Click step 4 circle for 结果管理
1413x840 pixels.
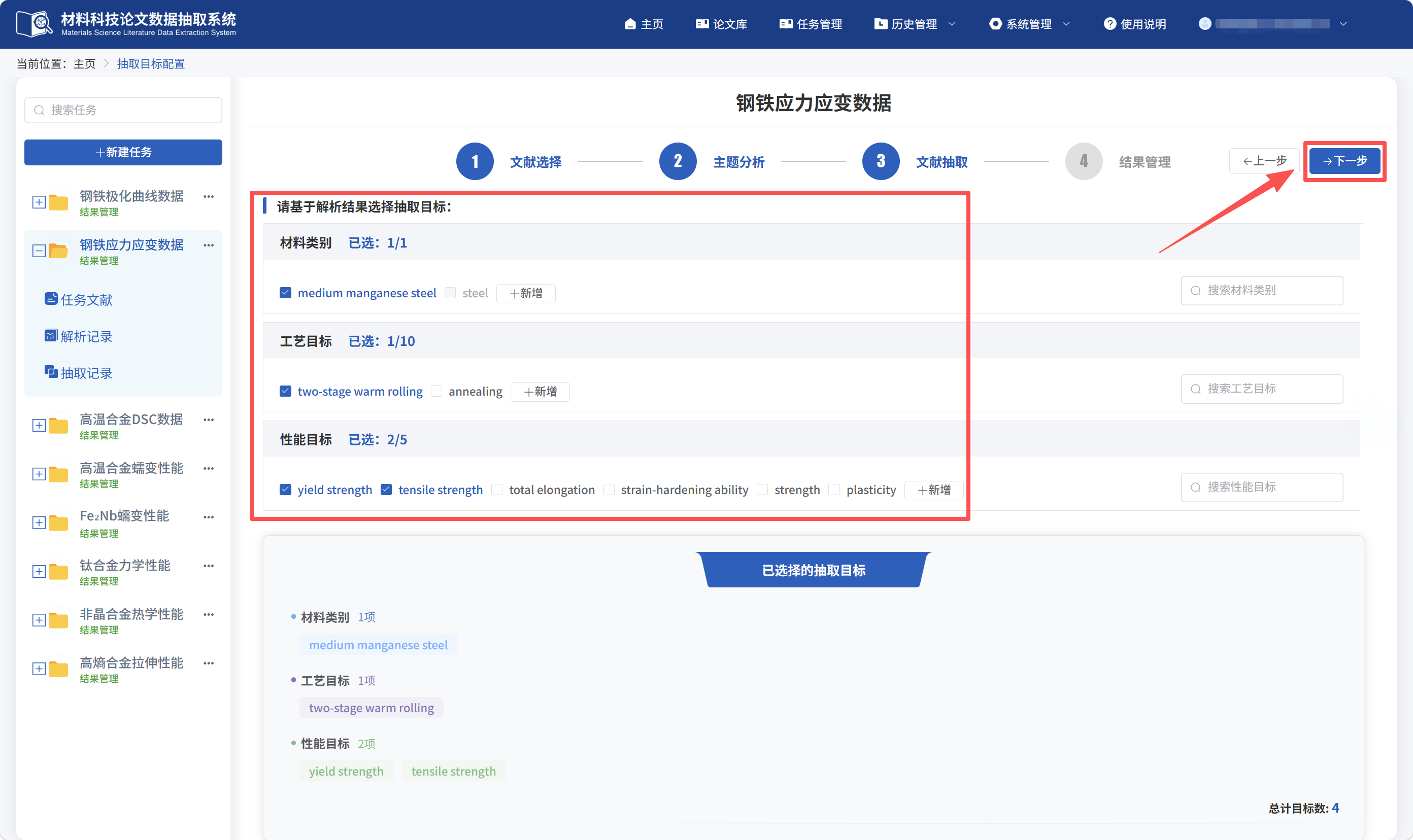1084,161
